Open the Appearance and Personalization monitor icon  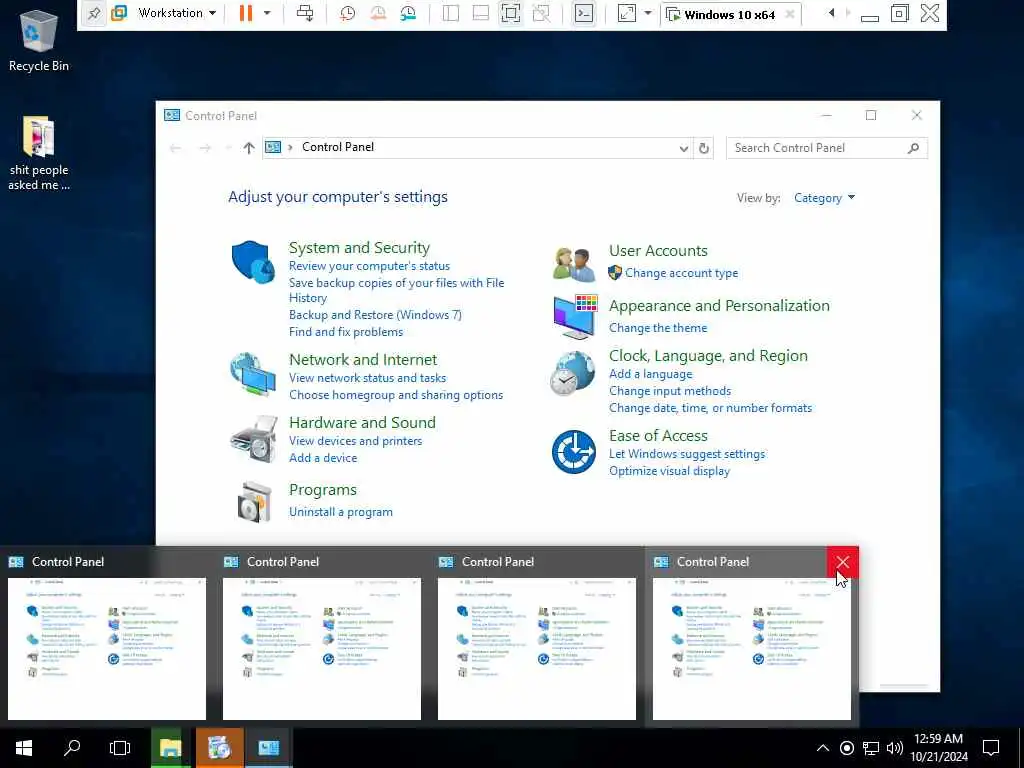(x=575, y=317)
